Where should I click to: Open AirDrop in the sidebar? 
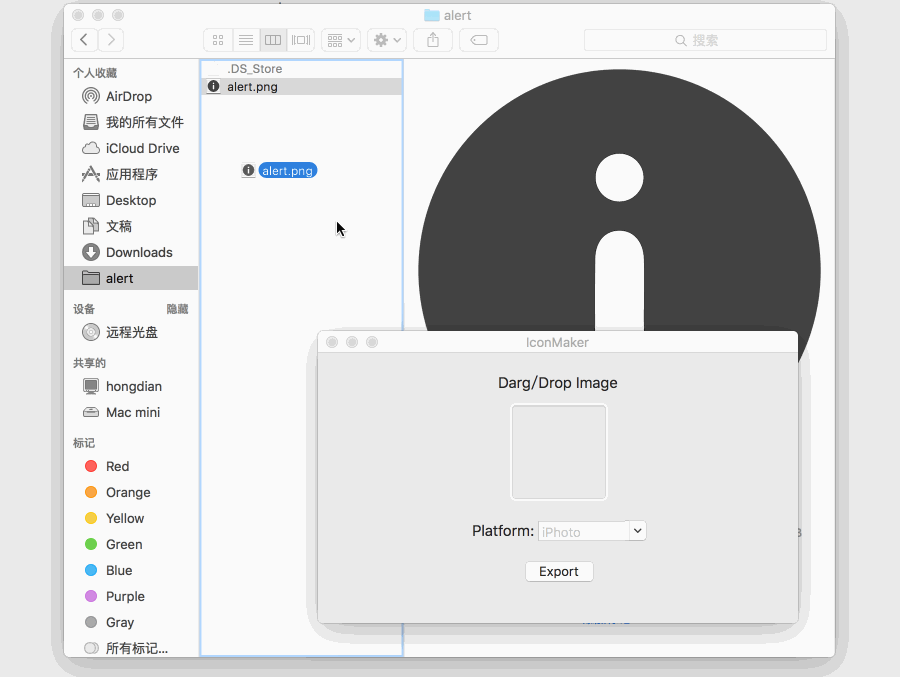[x=131, y=96]
